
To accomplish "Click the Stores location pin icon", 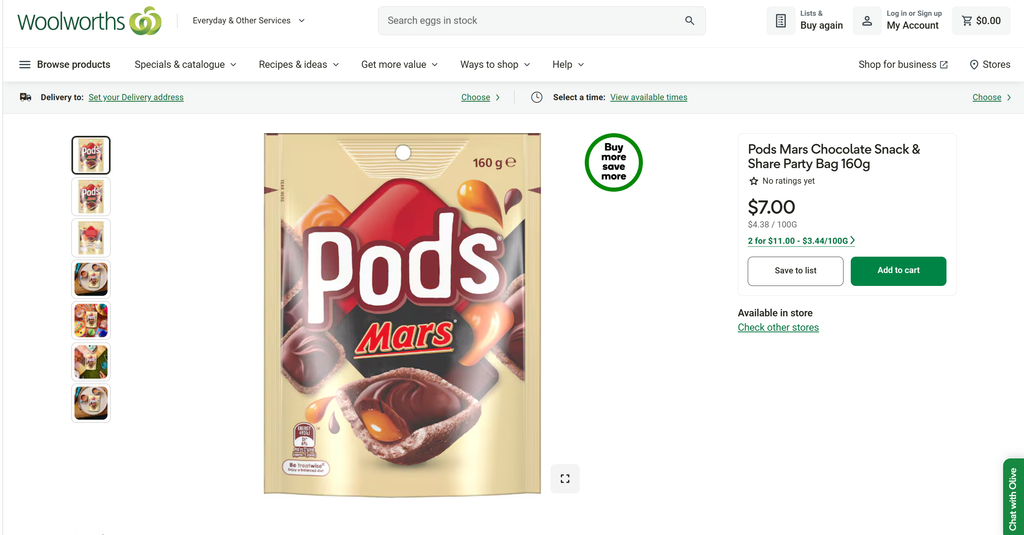I will pos(974,65).
